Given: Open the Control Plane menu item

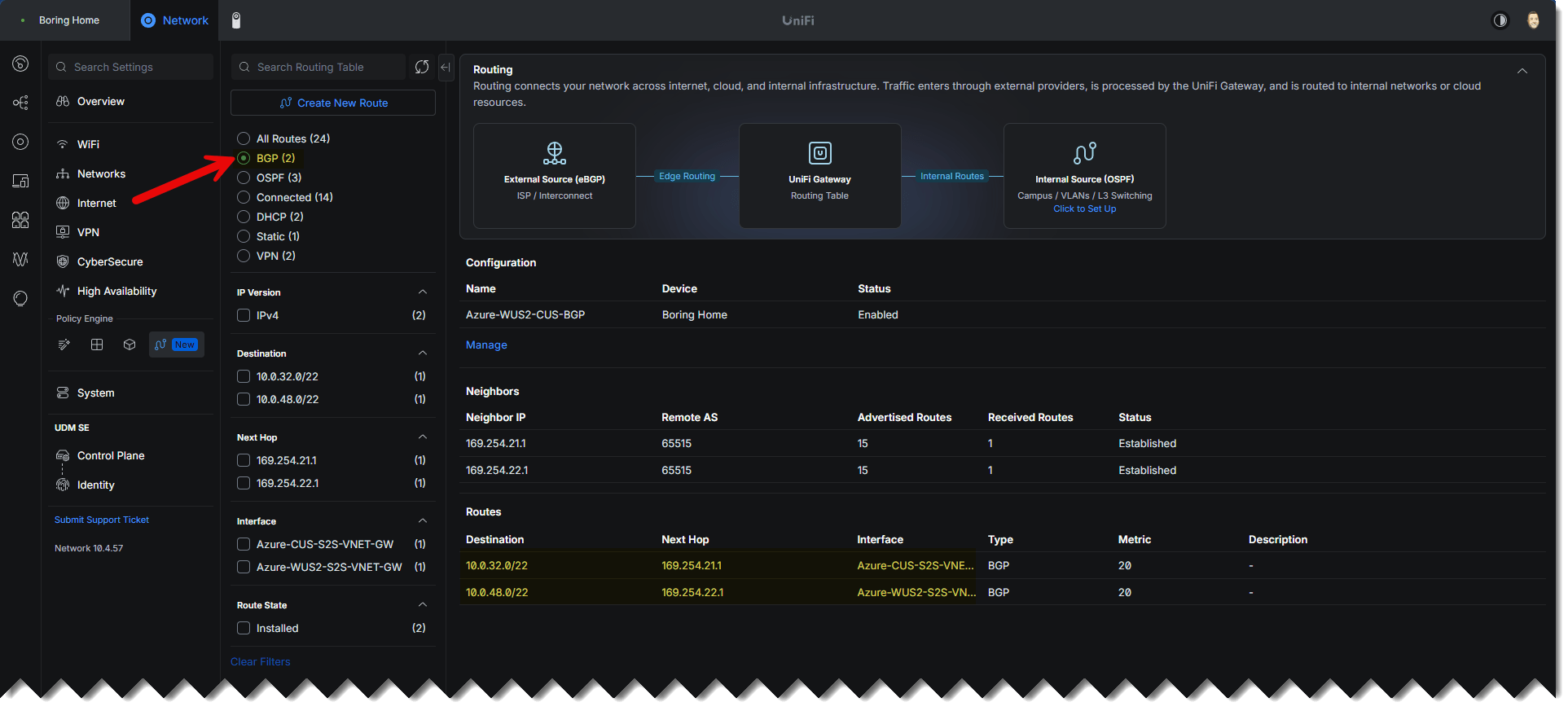Looking at the screenshot, I should [x=130, y=455].
